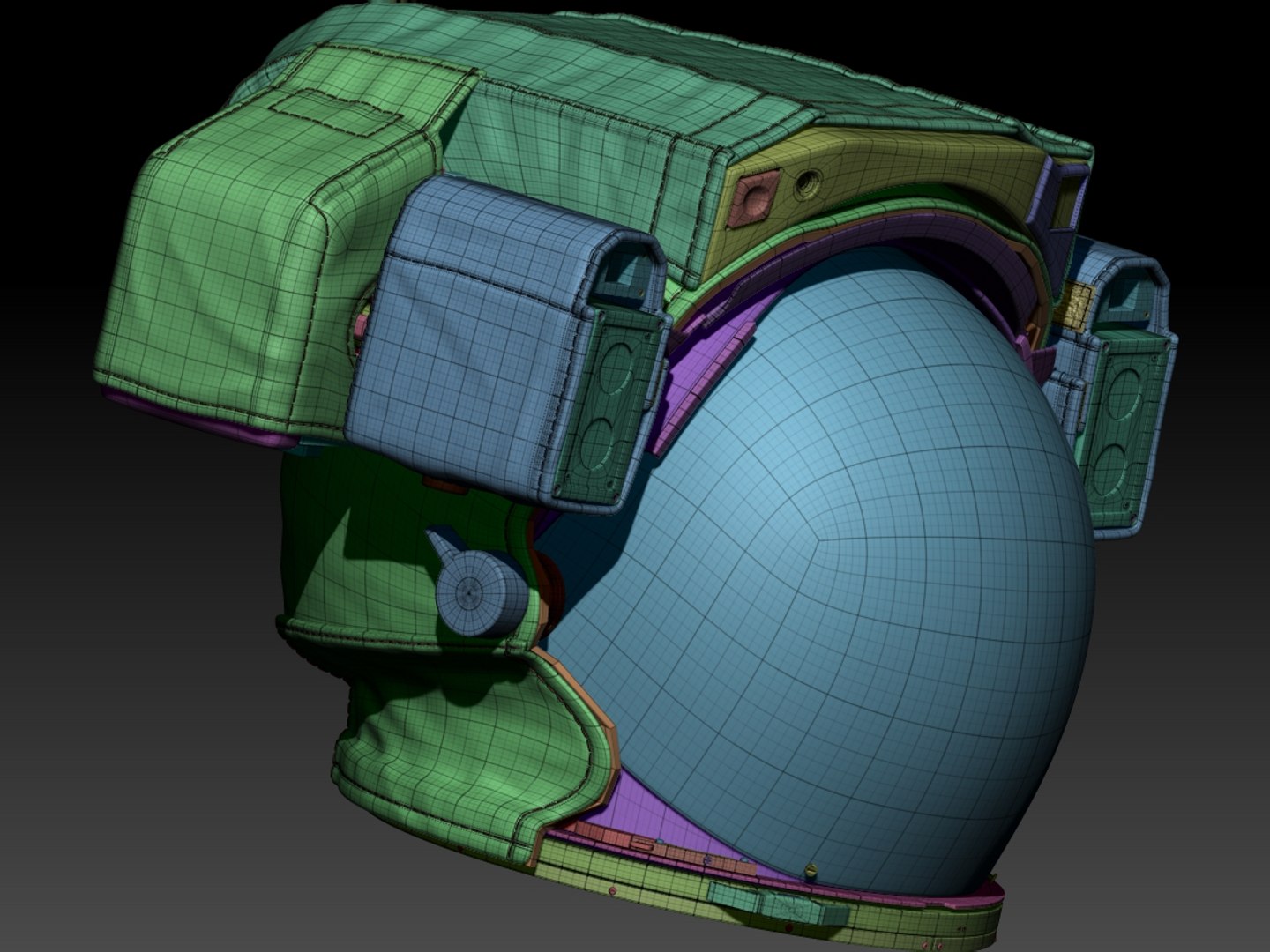
Task: Click the round socket beside the red square port
Action: [808, 184]
